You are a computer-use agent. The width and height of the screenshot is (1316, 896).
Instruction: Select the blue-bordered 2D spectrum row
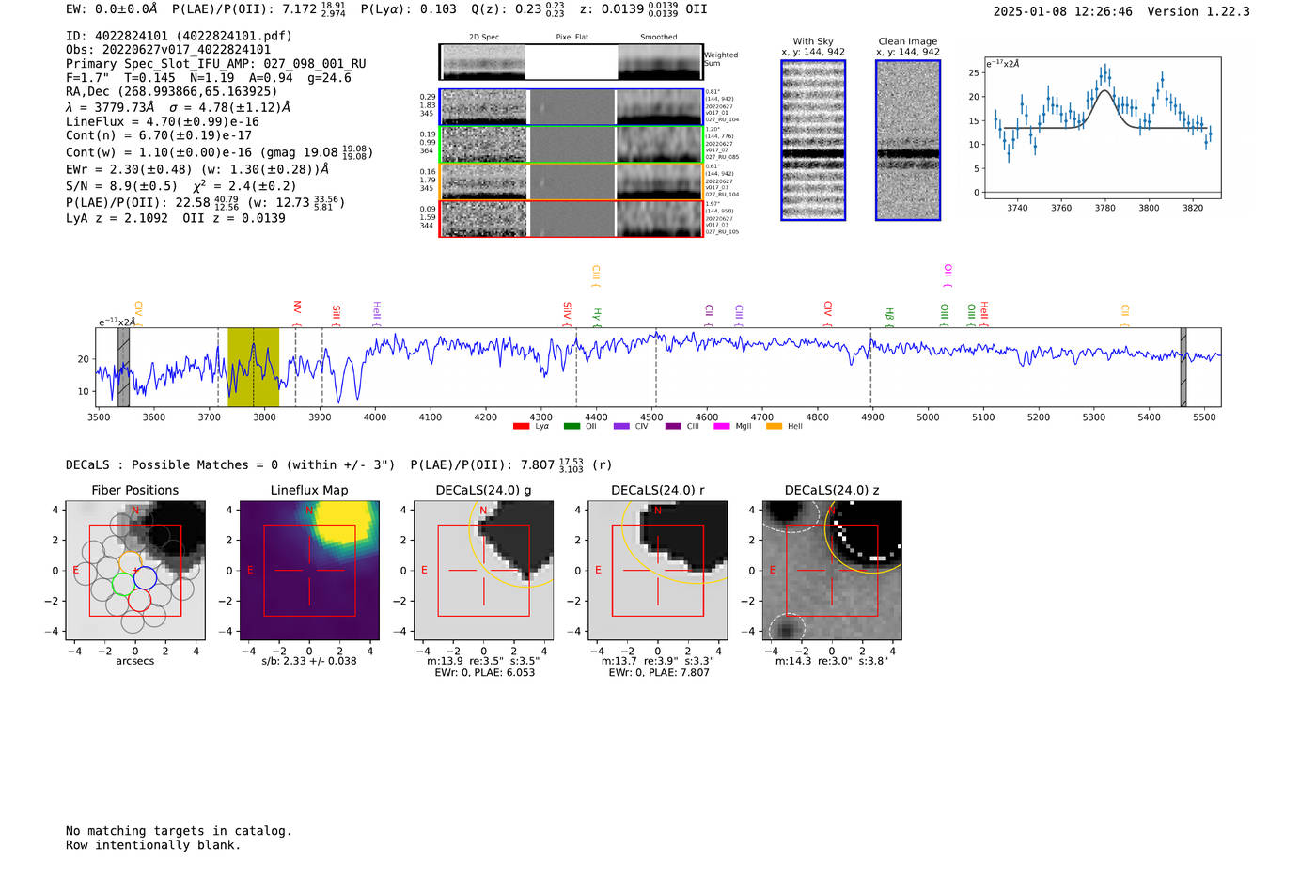[571, 107]
